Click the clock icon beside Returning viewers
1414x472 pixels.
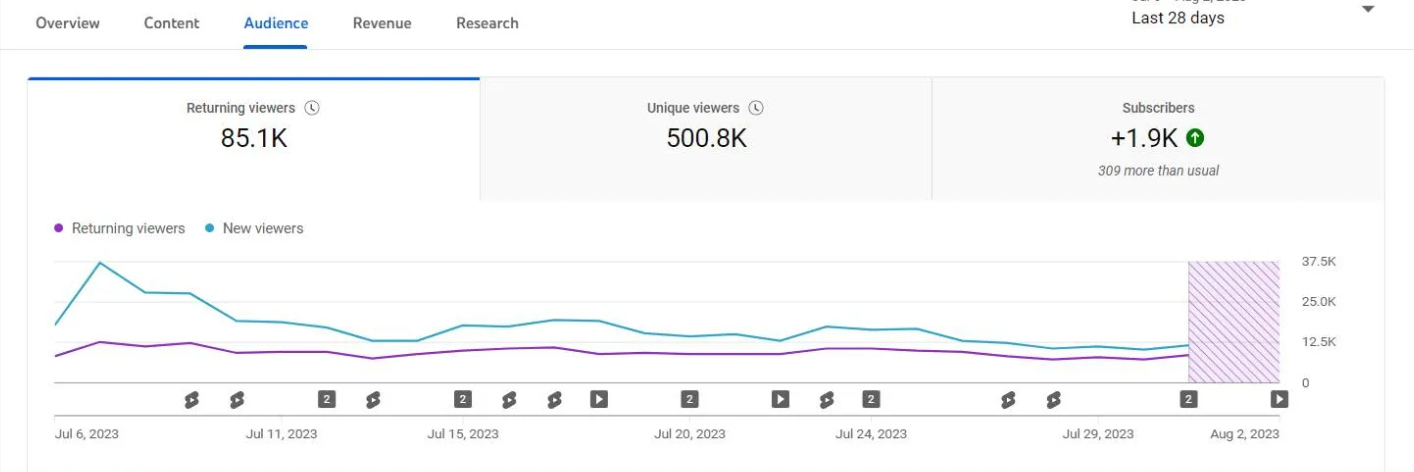[312, 108]
